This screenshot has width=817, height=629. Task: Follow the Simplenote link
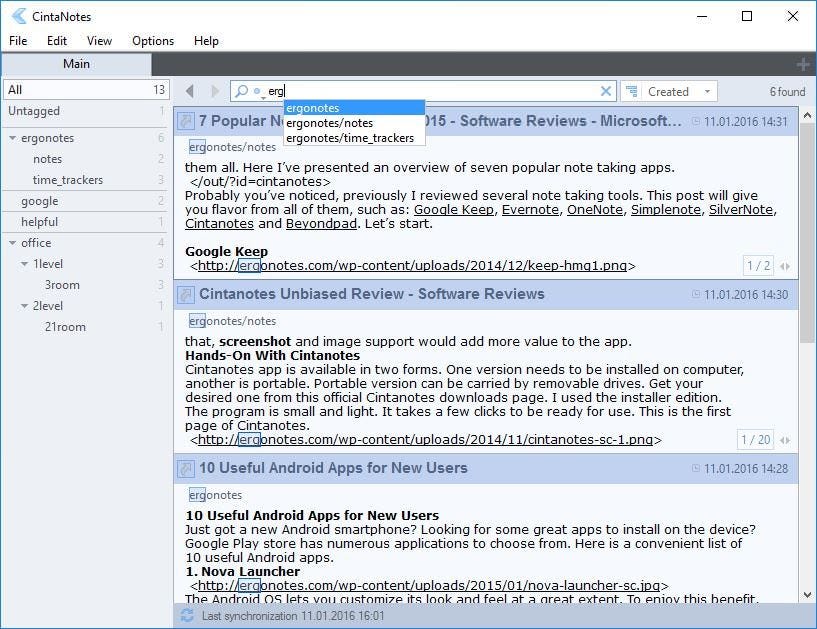pyautogui.click(x=666, y=209)
